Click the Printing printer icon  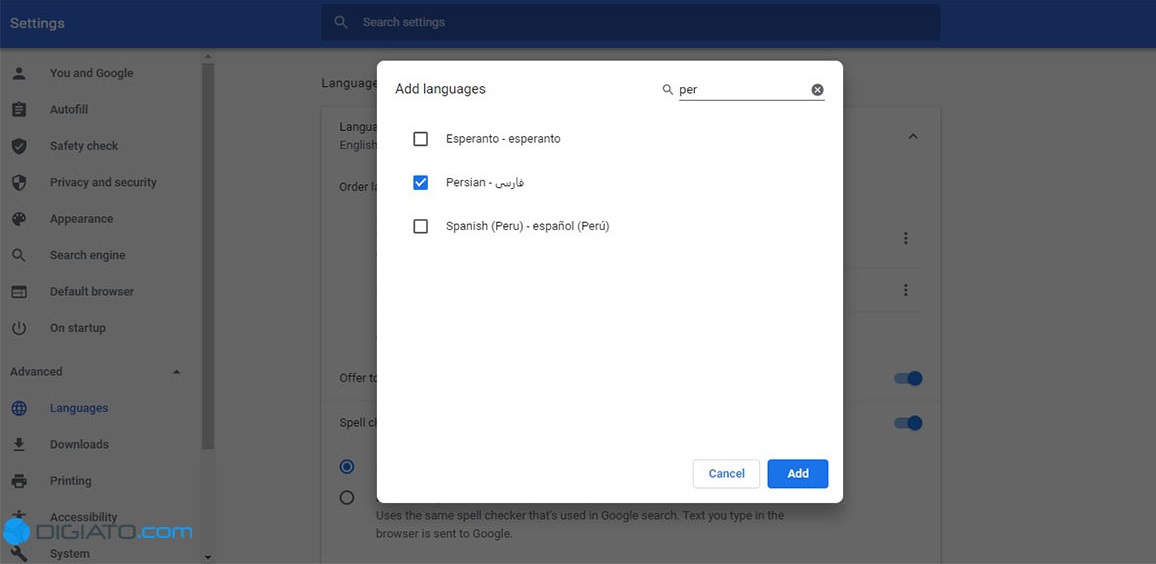coord(19,481)
